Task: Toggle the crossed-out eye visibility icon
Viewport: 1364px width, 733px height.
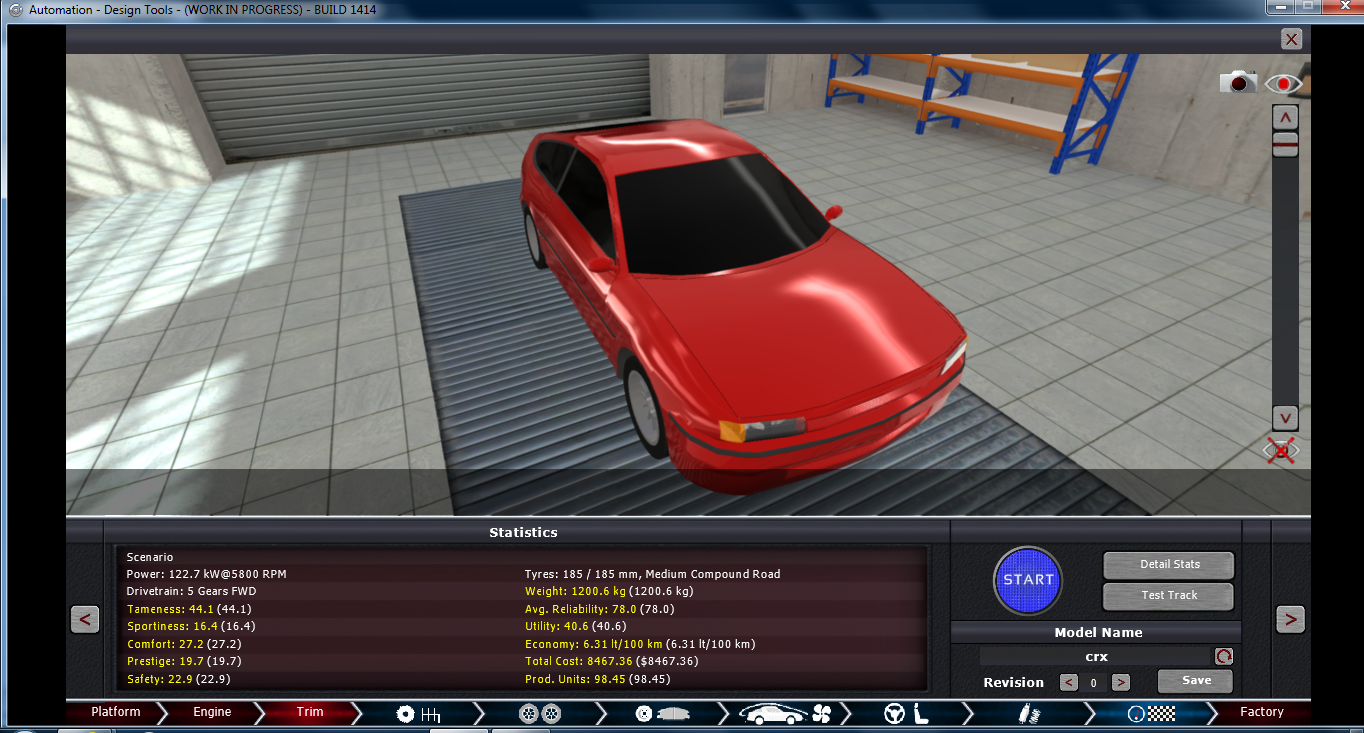Action: click(x=1282, y=450)
